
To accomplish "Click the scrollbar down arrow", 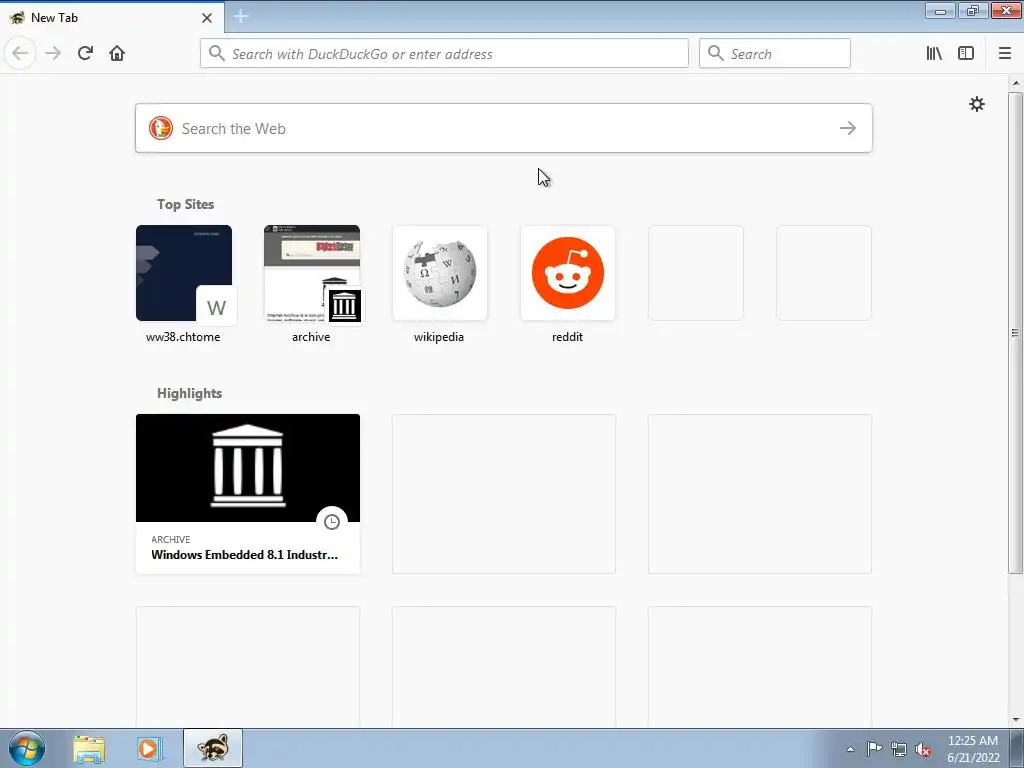I will 1016,720.
